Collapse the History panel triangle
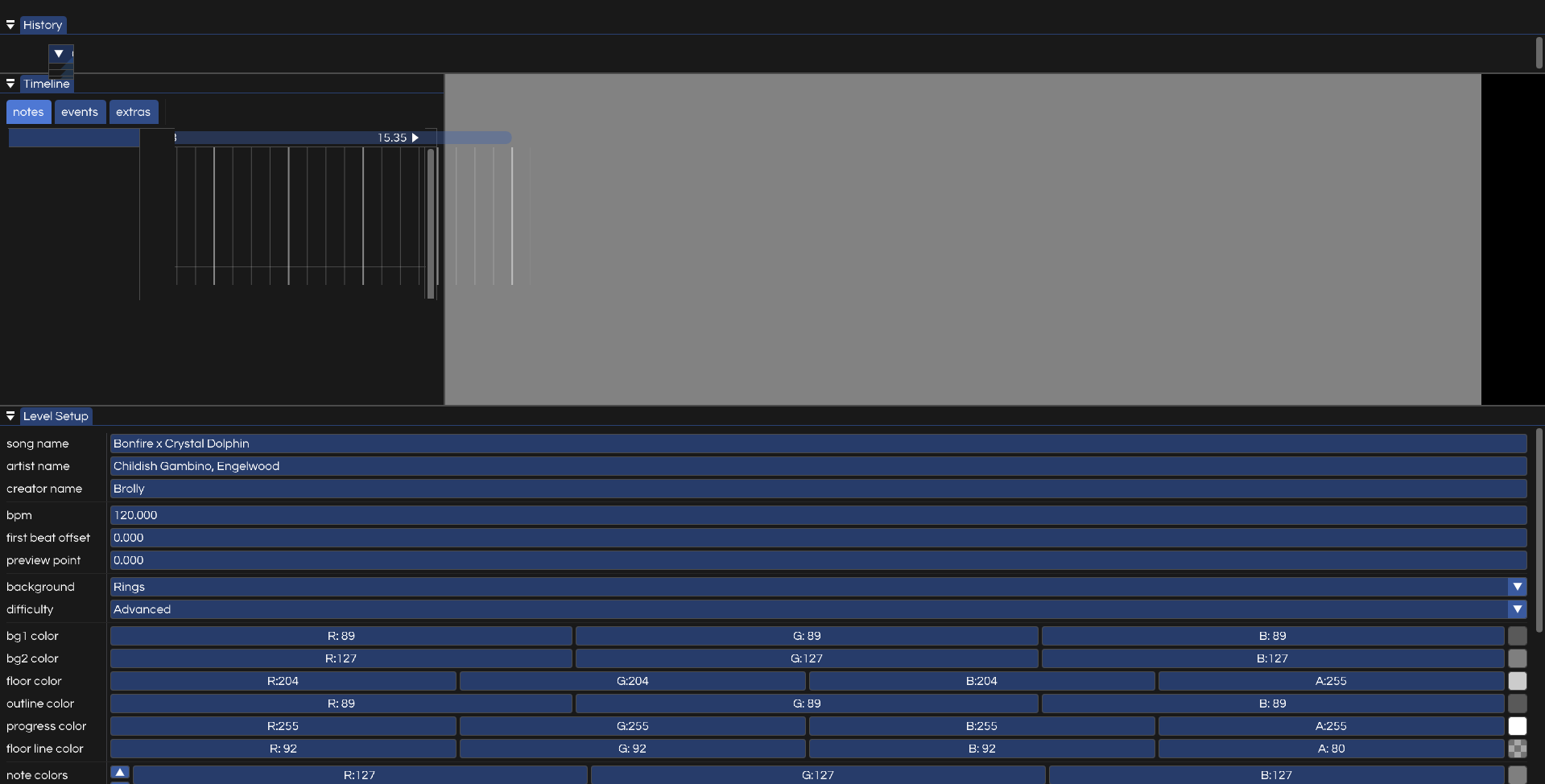The image size is (1545, 784). (10, 25)
